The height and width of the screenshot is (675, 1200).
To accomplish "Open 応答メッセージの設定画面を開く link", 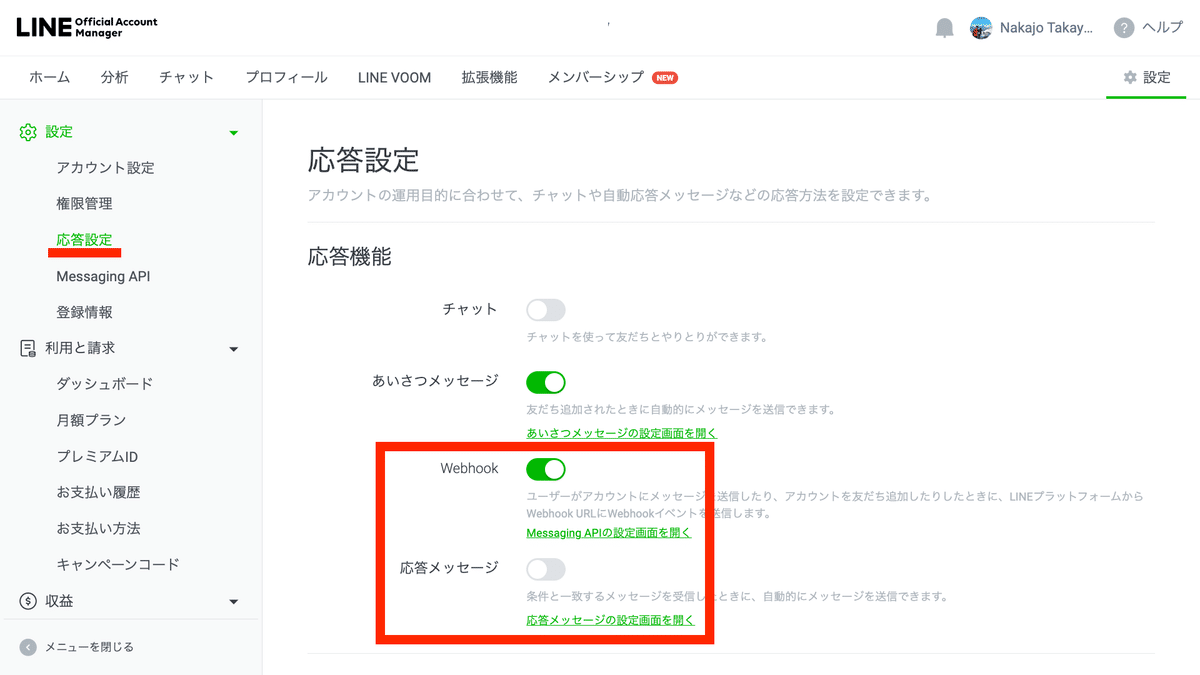I will point(611,620).
